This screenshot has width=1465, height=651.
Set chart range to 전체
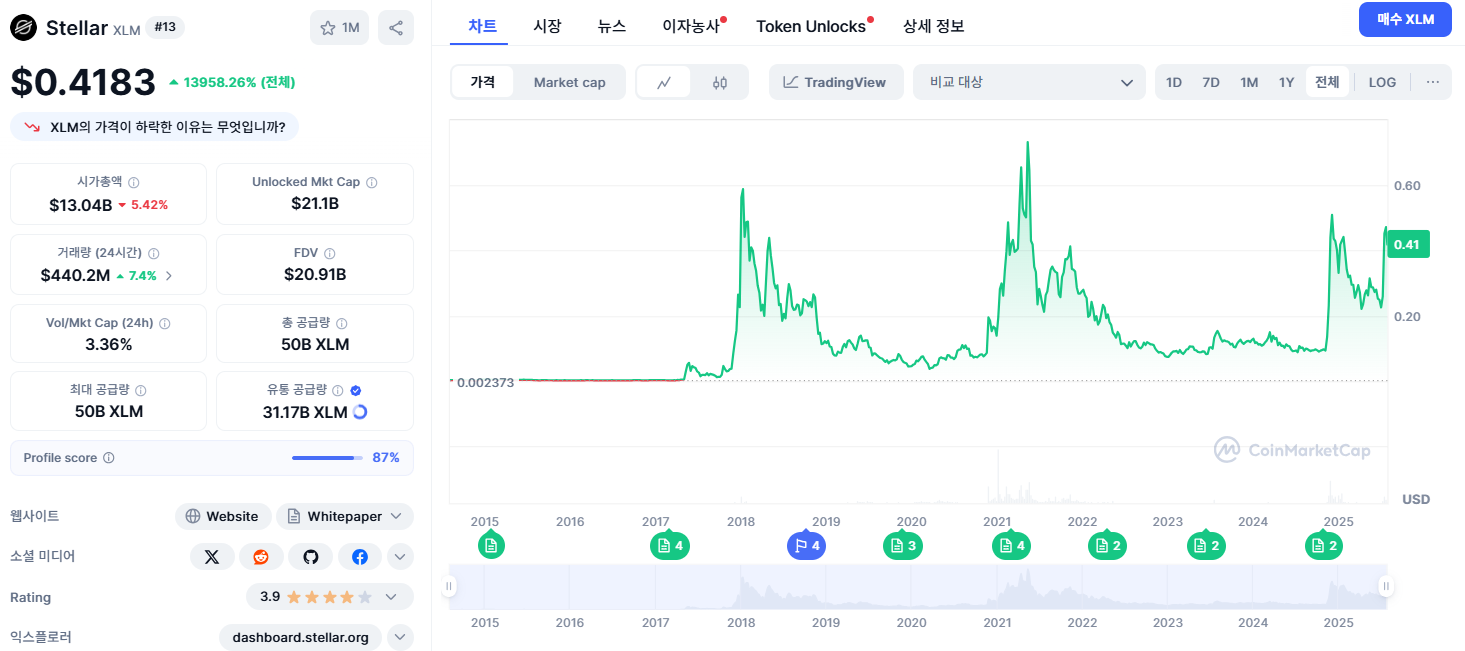(x=1327, y=82)
